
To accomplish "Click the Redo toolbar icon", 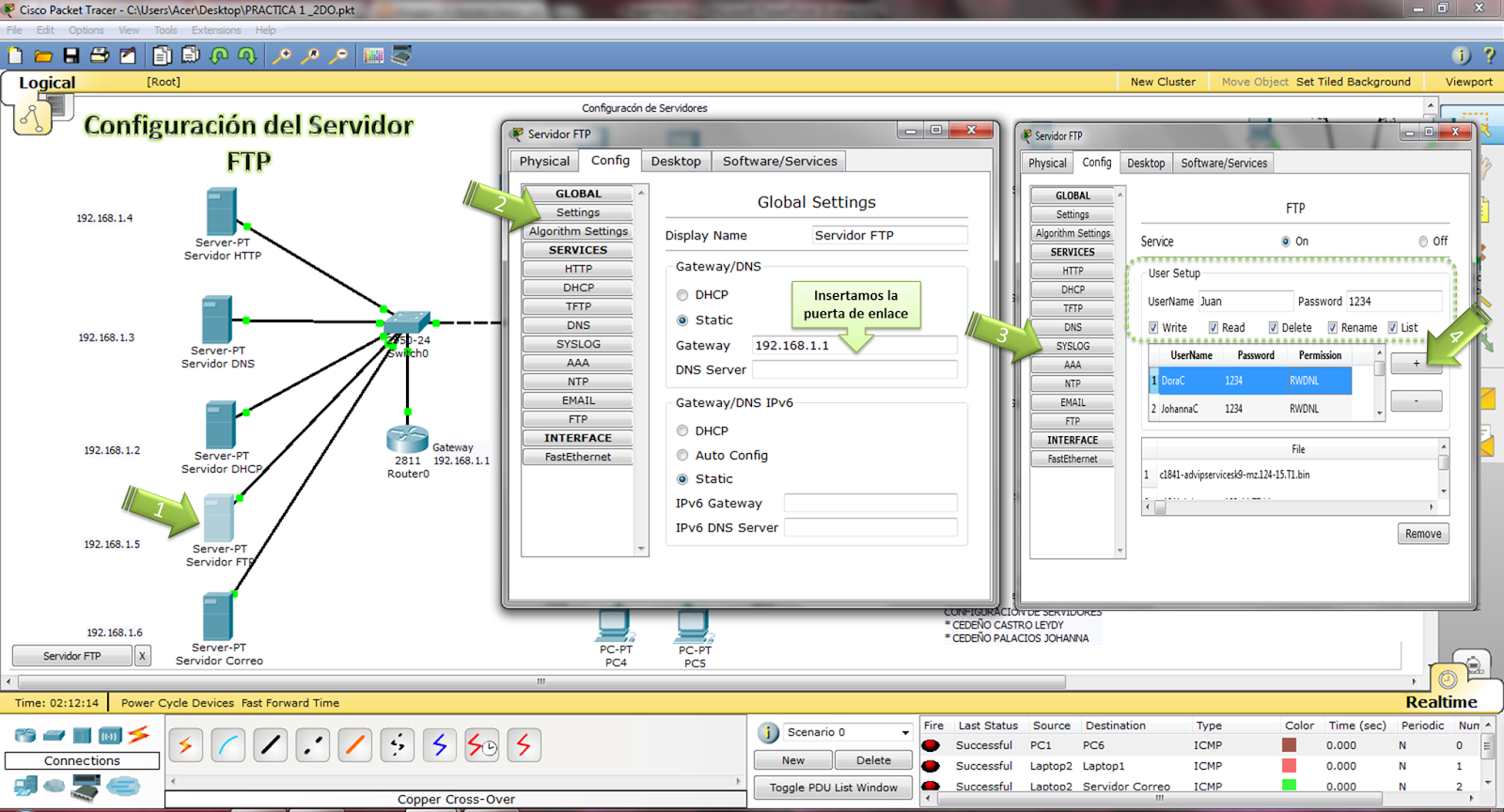I will point(247,55).
